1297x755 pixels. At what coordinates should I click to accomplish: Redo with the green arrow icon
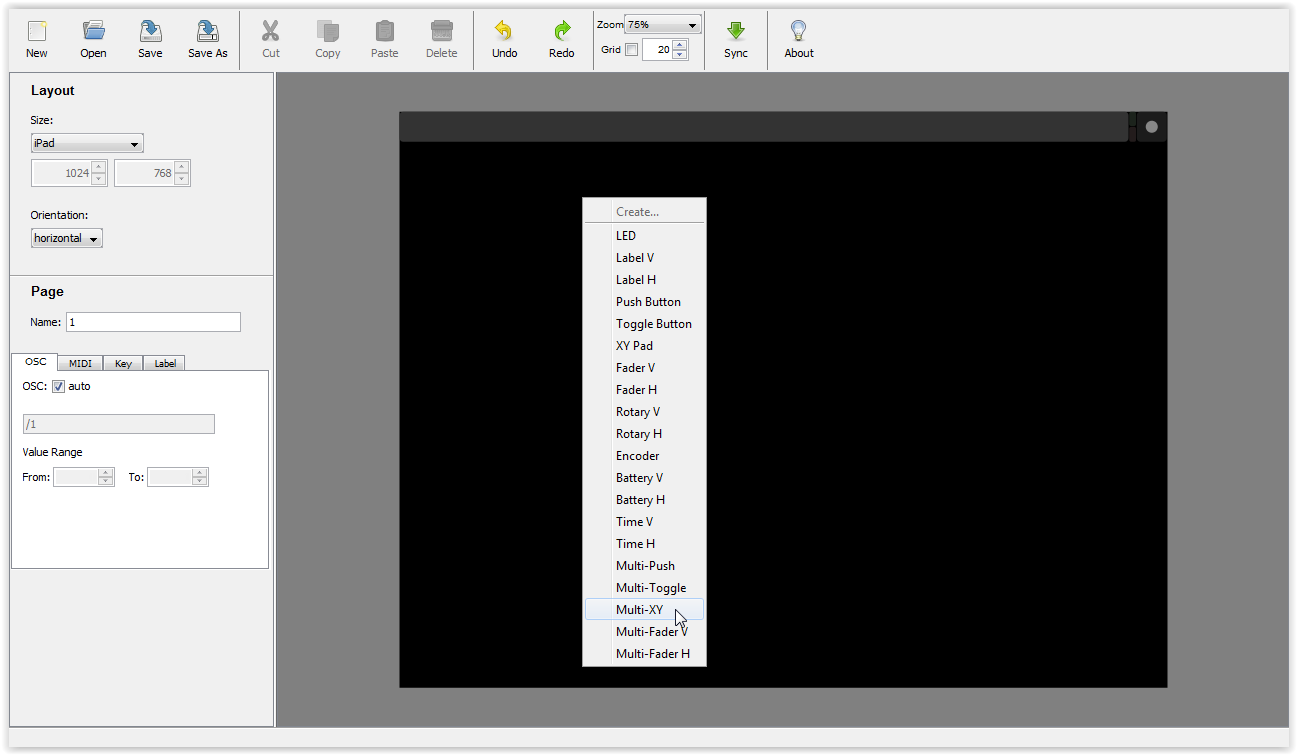click(562, 31)
